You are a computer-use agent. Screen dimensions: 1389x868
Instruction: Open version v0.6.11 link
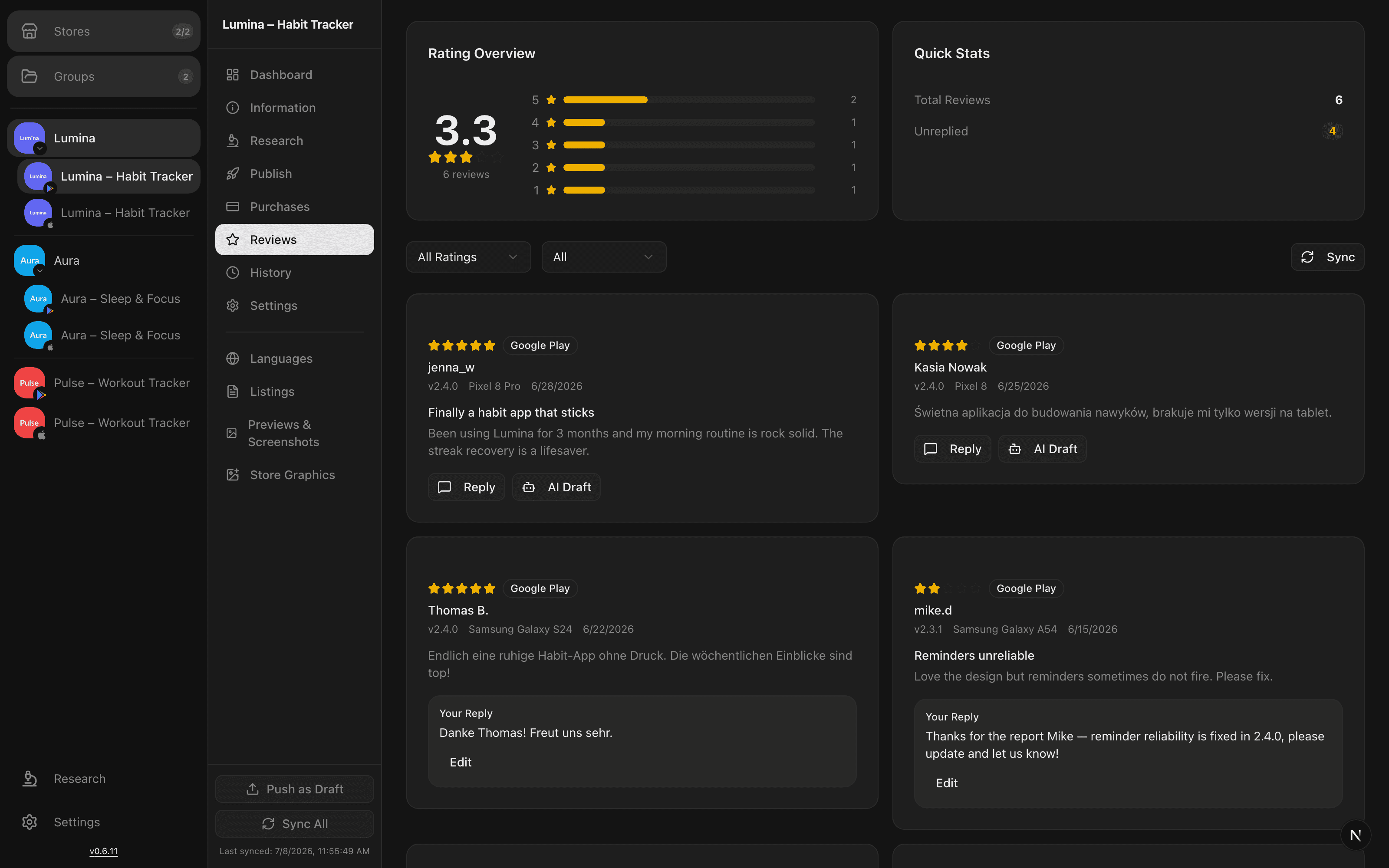click(x=103, y=852)
